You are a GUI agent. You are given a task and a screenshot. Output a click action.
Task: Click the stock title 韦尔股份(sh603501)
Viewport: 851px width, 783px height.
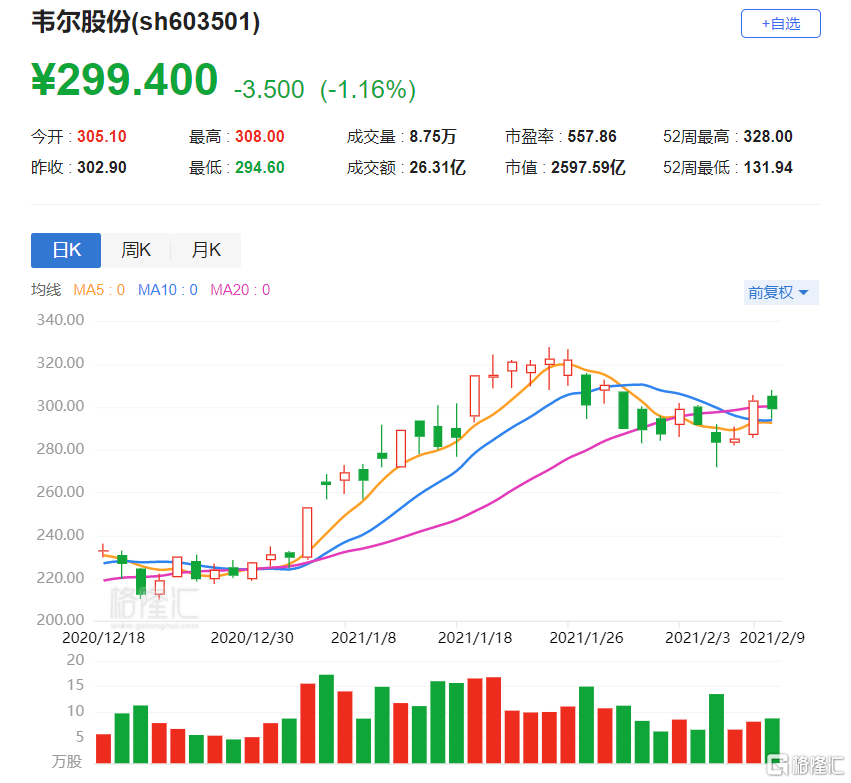[145, 22]
